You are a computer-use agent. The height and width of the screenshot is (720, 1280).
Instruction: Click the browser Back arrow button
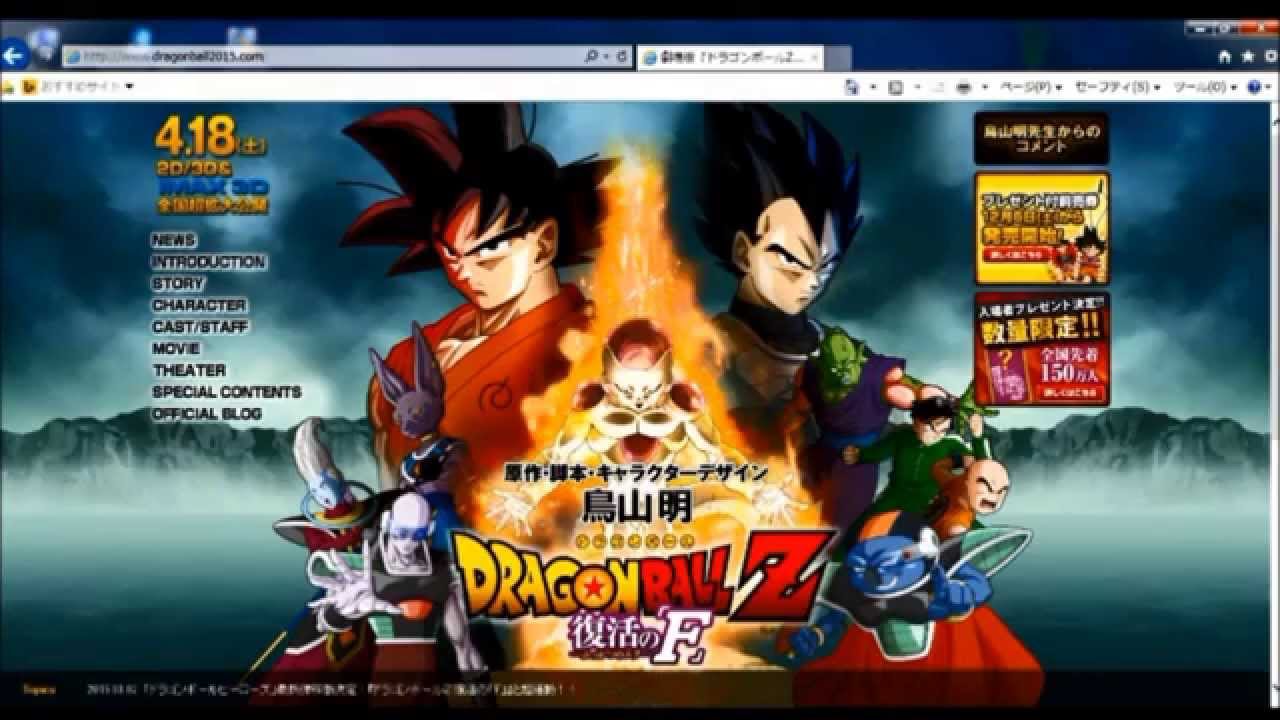[14, 54]
